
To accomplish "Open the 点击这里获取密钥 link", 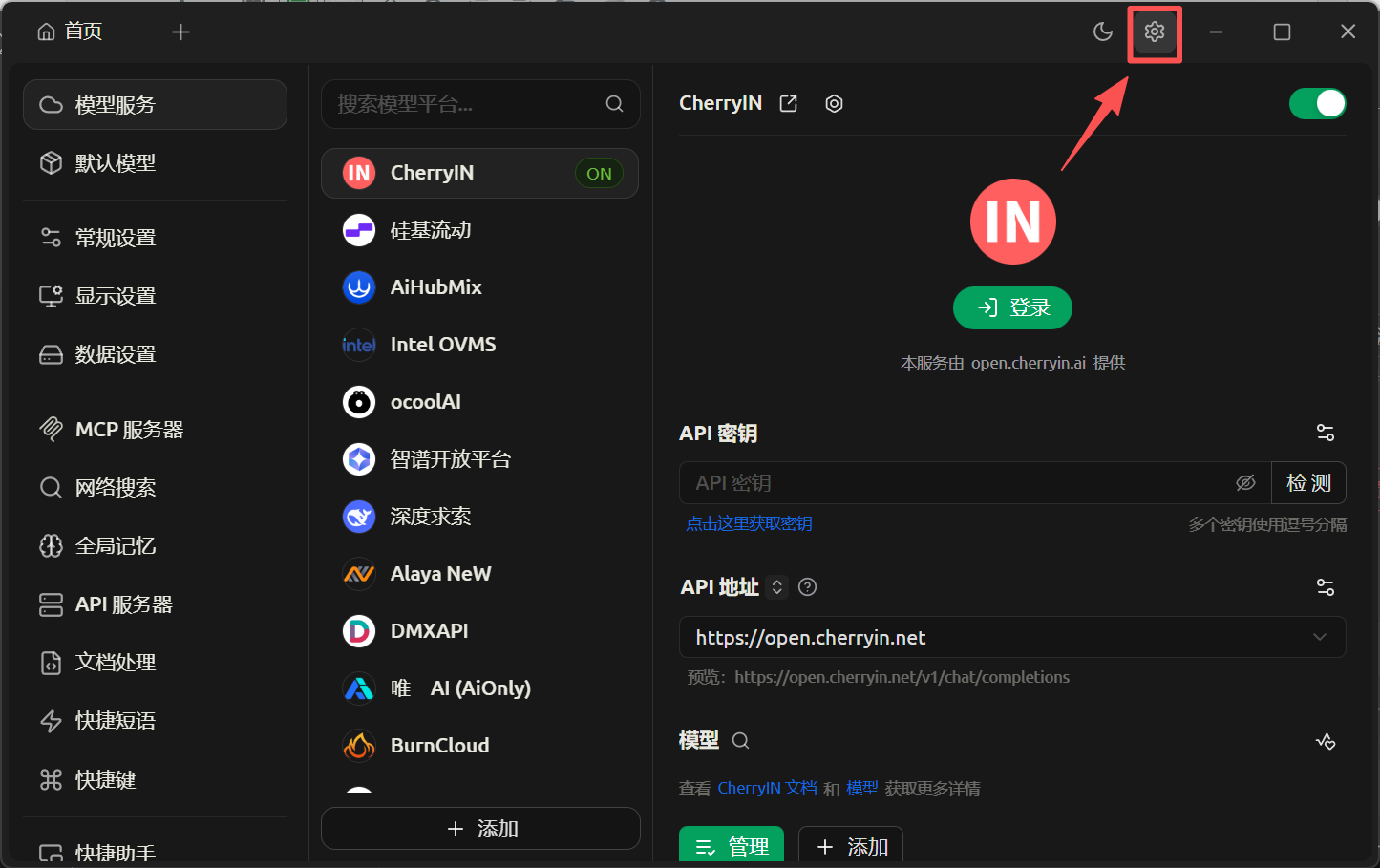I will pyautogui.click(x=749, y=523).
